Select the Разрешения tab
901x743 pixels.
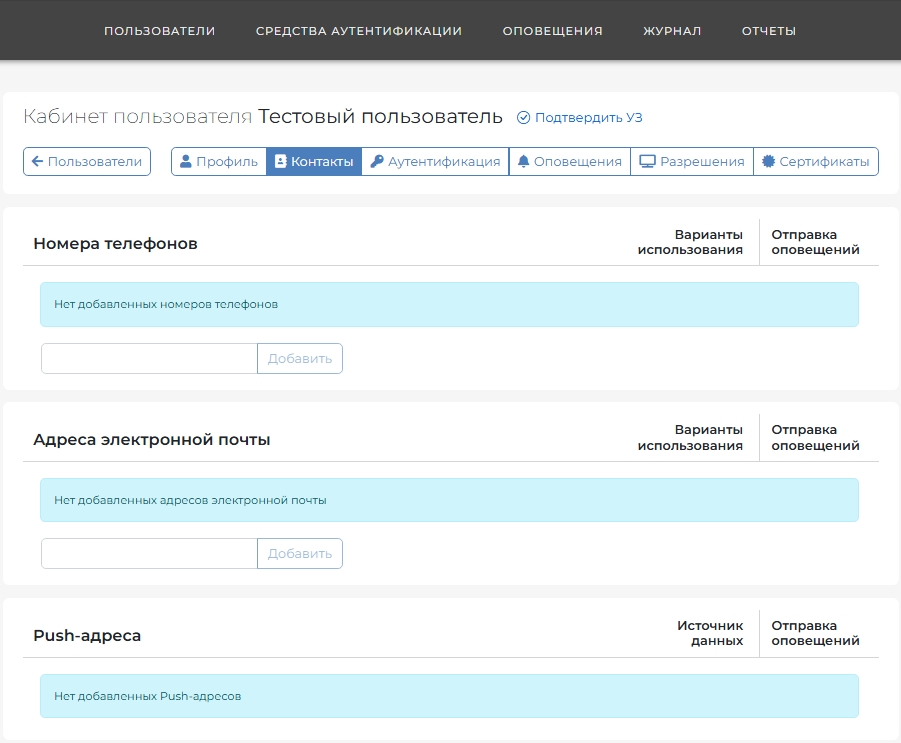pyautogui.click(x=692, y=161)
